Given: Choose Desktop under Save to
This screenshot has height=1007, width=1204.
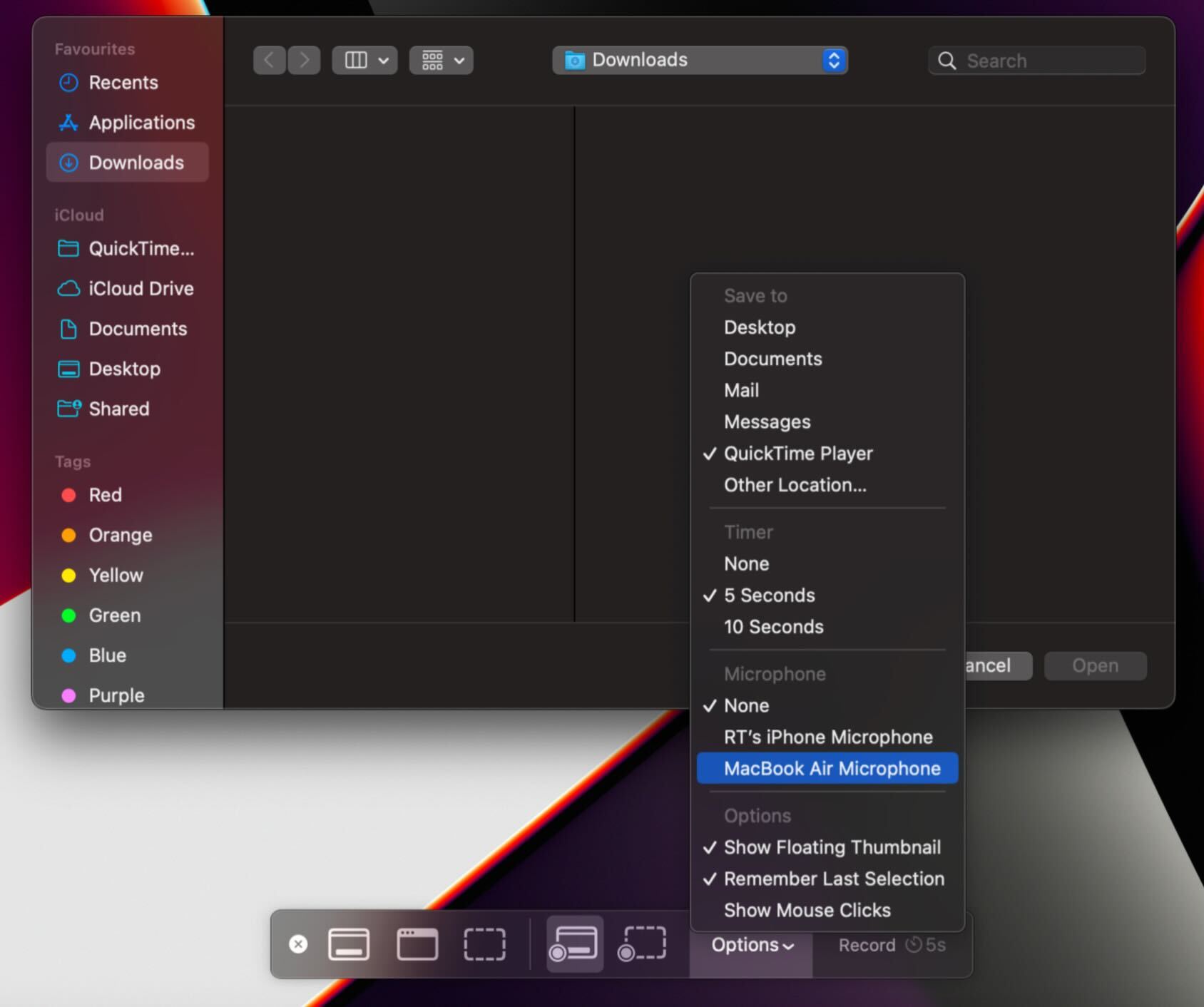Looking at the screenshot, I should [x=827, y=327].
